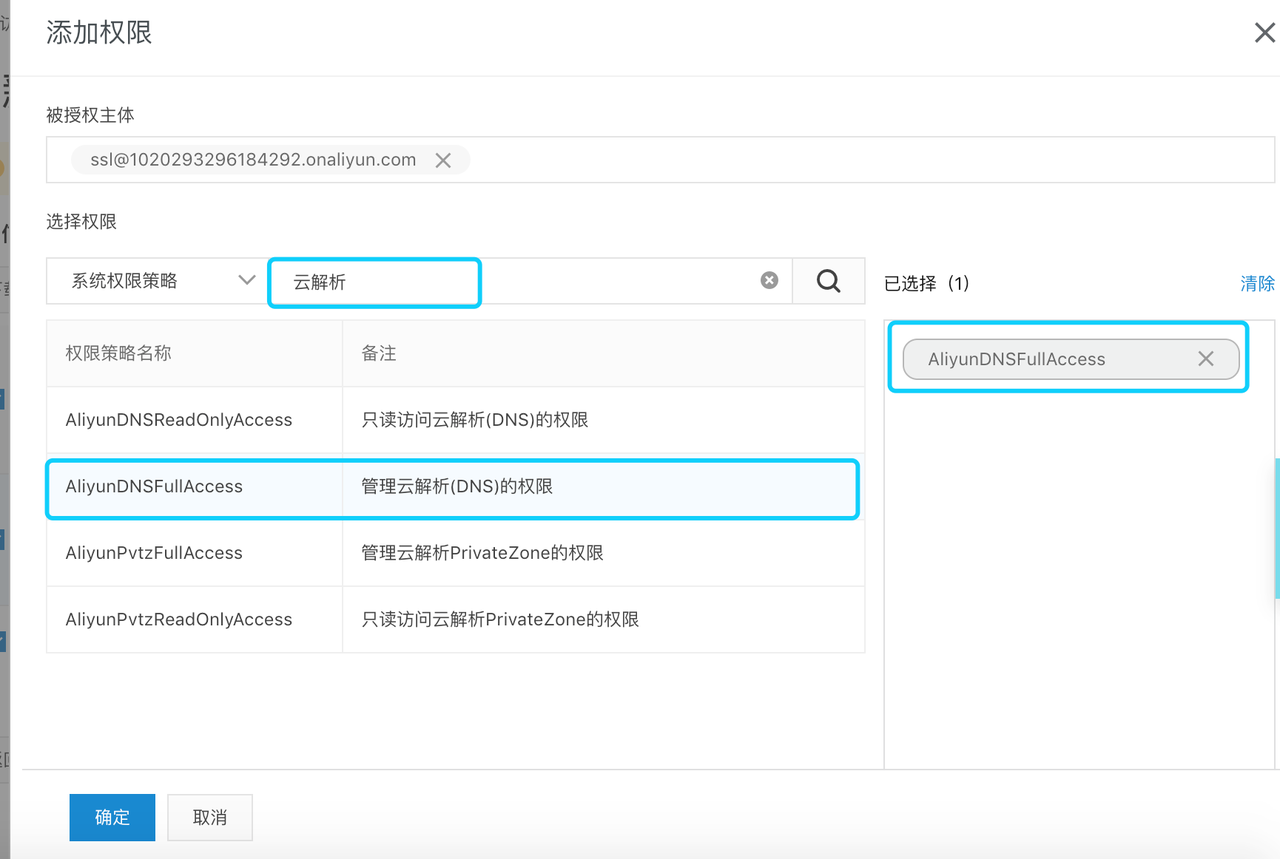The height and width of the screenshot is (859, 1280).
Task: Remove ssl@1020293296184292.onaliyun.com principal tag
Action: 443,160
